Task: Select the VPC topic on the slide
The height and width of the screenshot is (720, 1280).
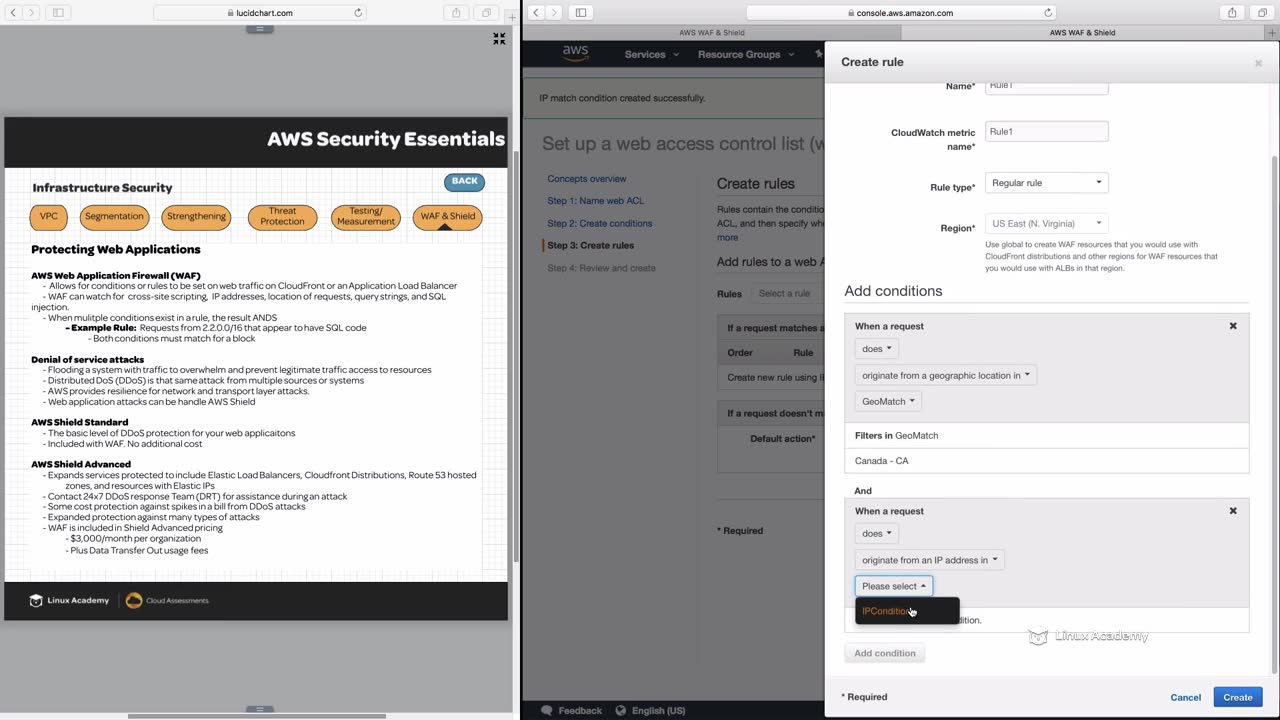Action: tap(49, 216)
